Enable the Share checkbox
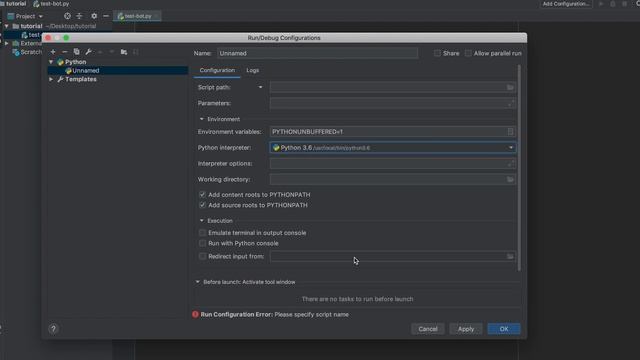 pyautogui.click(x=437, y=53)
